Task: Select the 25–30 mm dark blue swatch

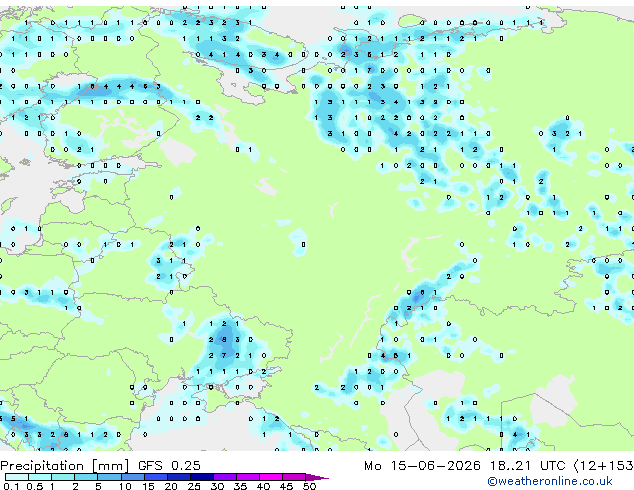Action: 201,477
